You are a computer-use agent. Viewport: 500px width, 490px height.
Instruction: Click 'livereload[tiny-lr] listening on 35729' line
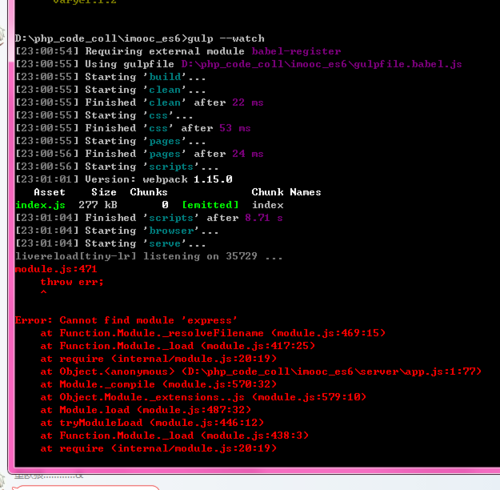pyautogui.click(x=149, y=256)
